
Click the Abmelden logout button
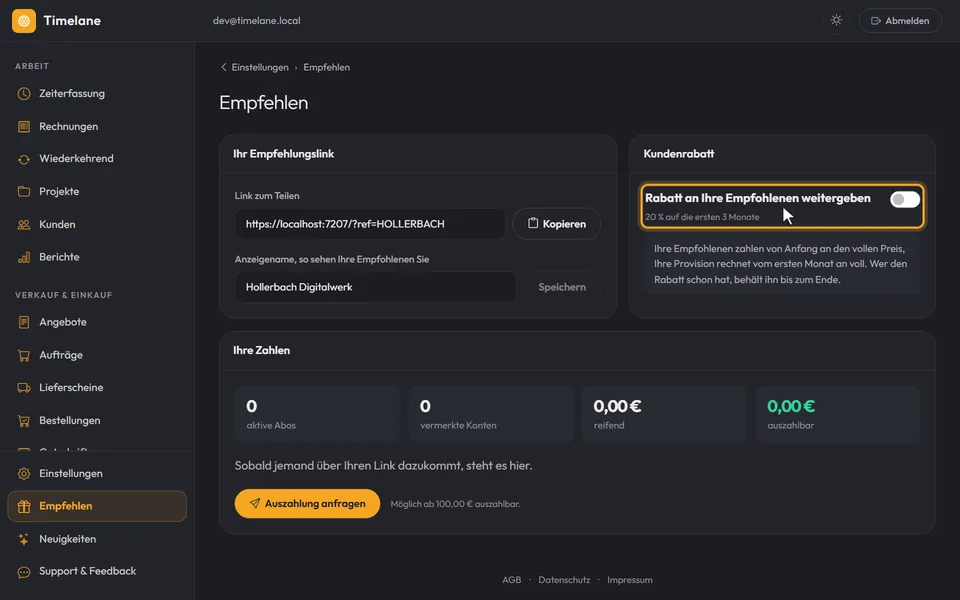click(x=900, y=21)
